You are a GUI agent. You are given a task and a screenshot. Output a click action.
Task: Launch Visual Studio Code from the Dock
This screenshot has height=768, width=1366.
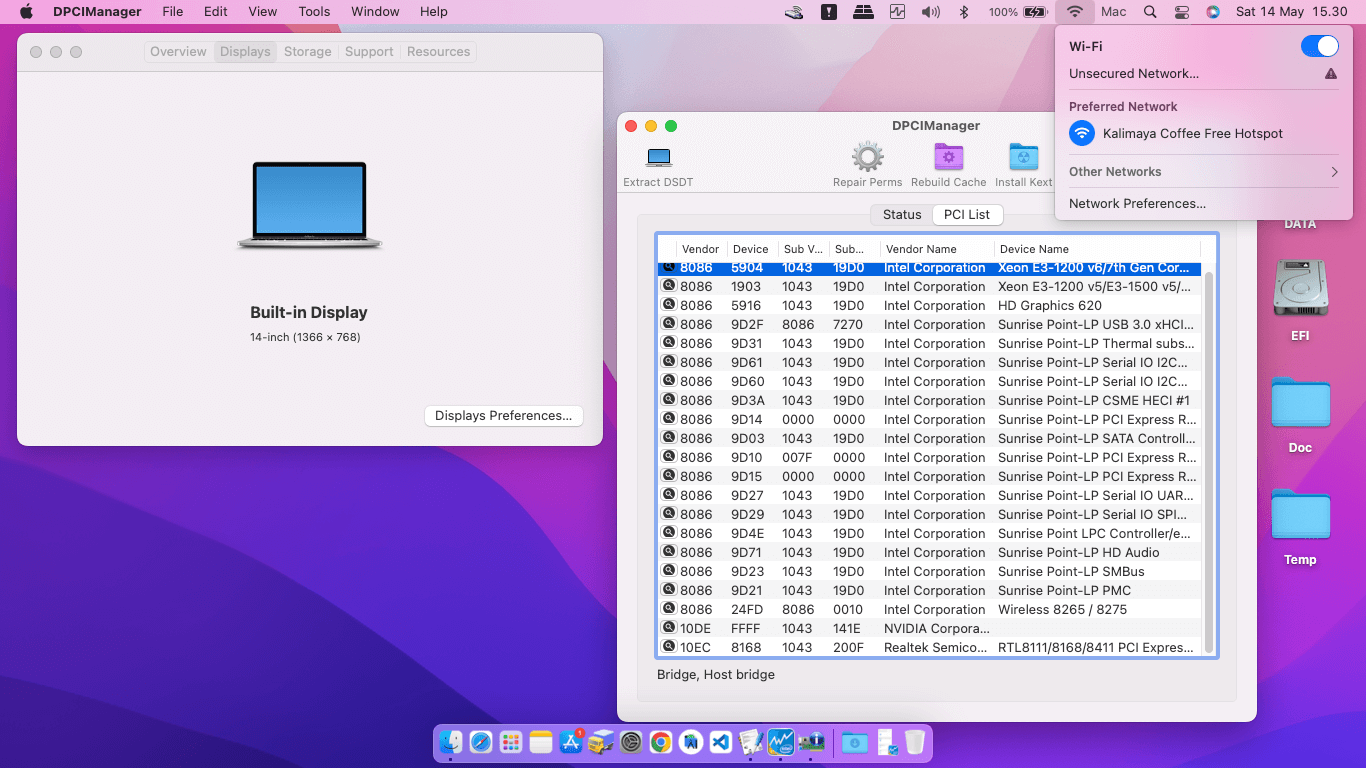pos(720,742)
